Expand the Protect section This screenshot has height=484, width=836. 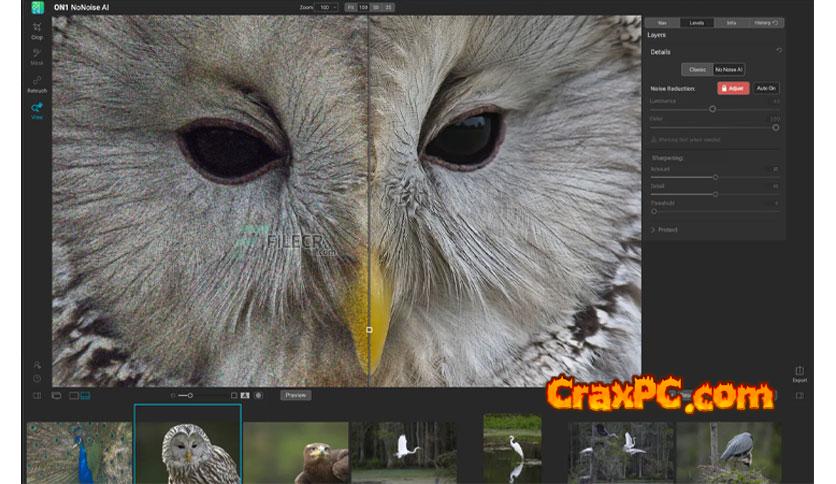tap(666, 229)
